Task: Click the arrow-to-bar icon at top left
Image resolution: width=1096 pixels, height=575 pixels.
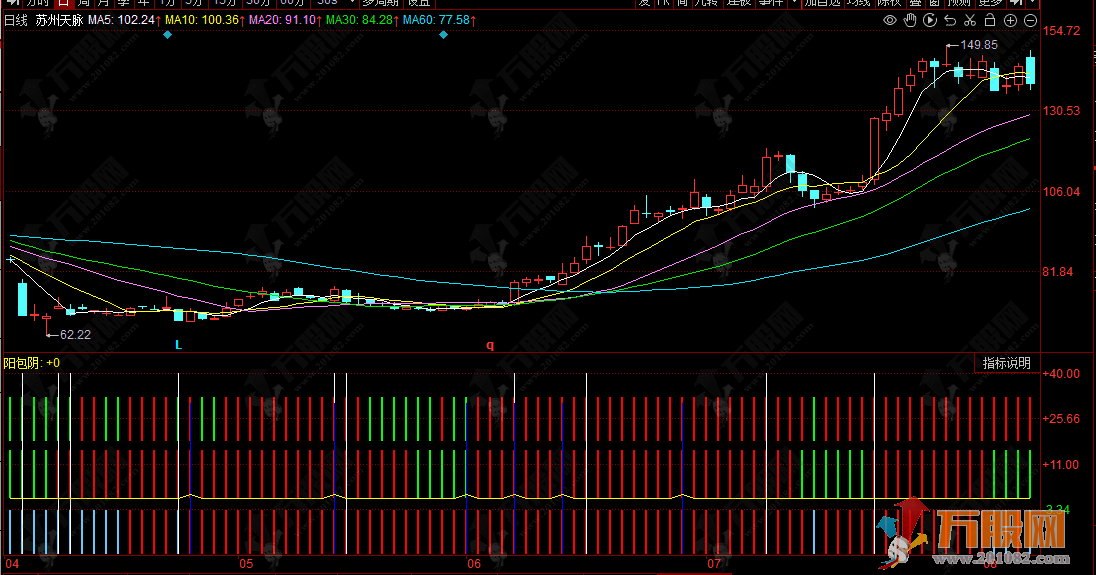Action: [x=13, y=3]
